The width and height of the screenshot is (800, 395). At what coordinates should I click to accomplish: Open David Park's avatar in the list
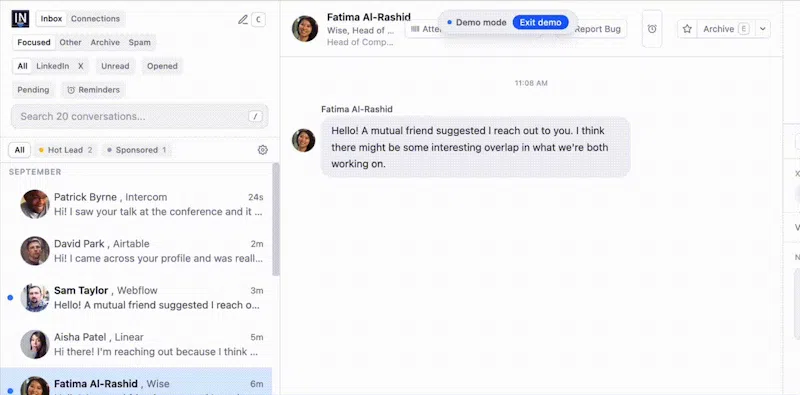[35, 251]
